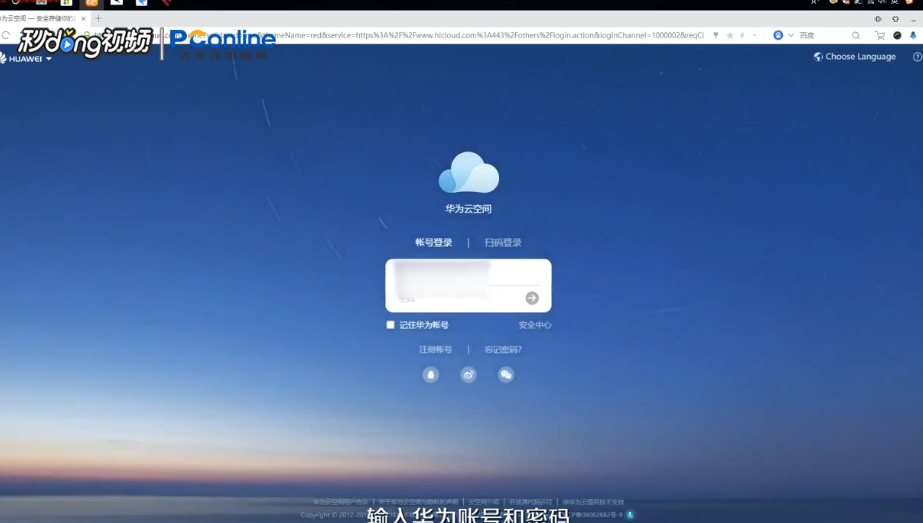Open a new browser tab with plus
Viewport: 923px width, 523px height.
click(x=98, y=18)
